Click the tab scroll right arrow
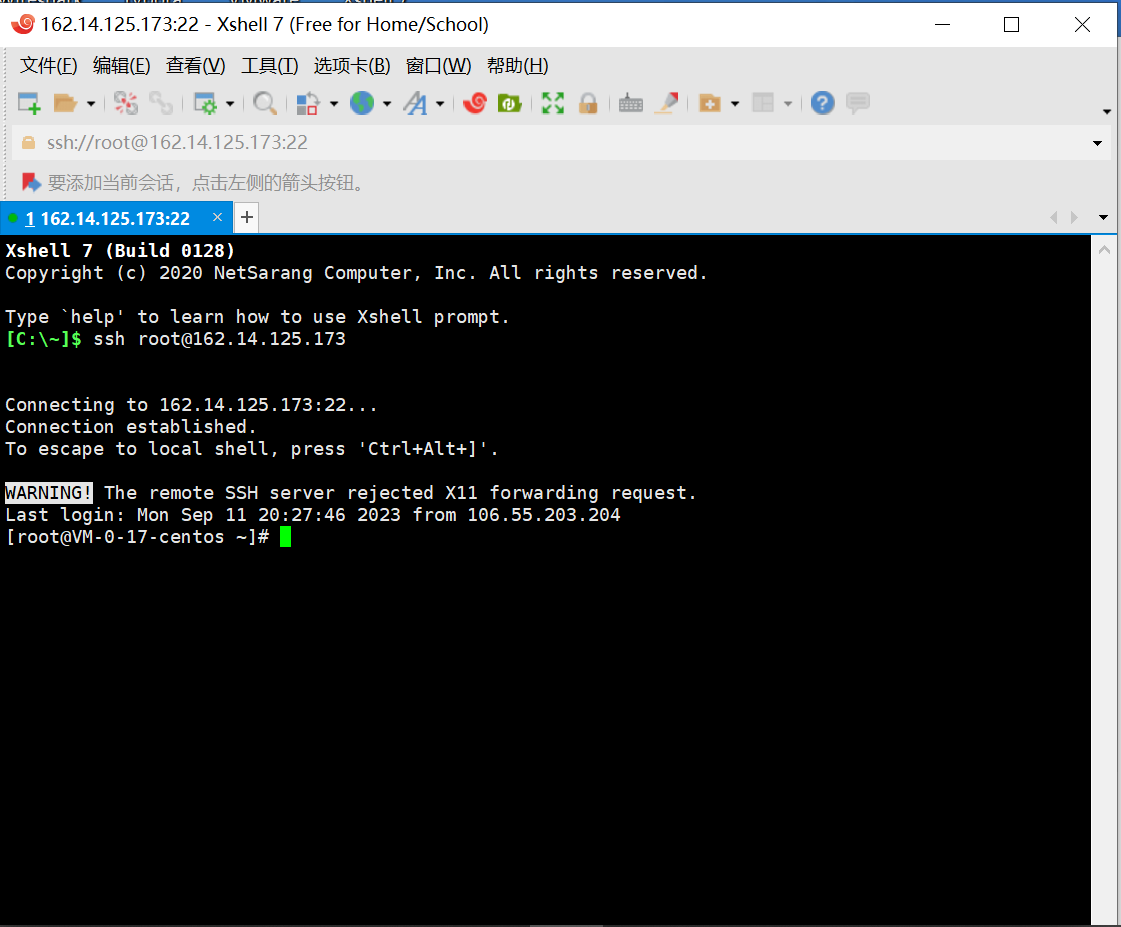 tap(1074, 217)
